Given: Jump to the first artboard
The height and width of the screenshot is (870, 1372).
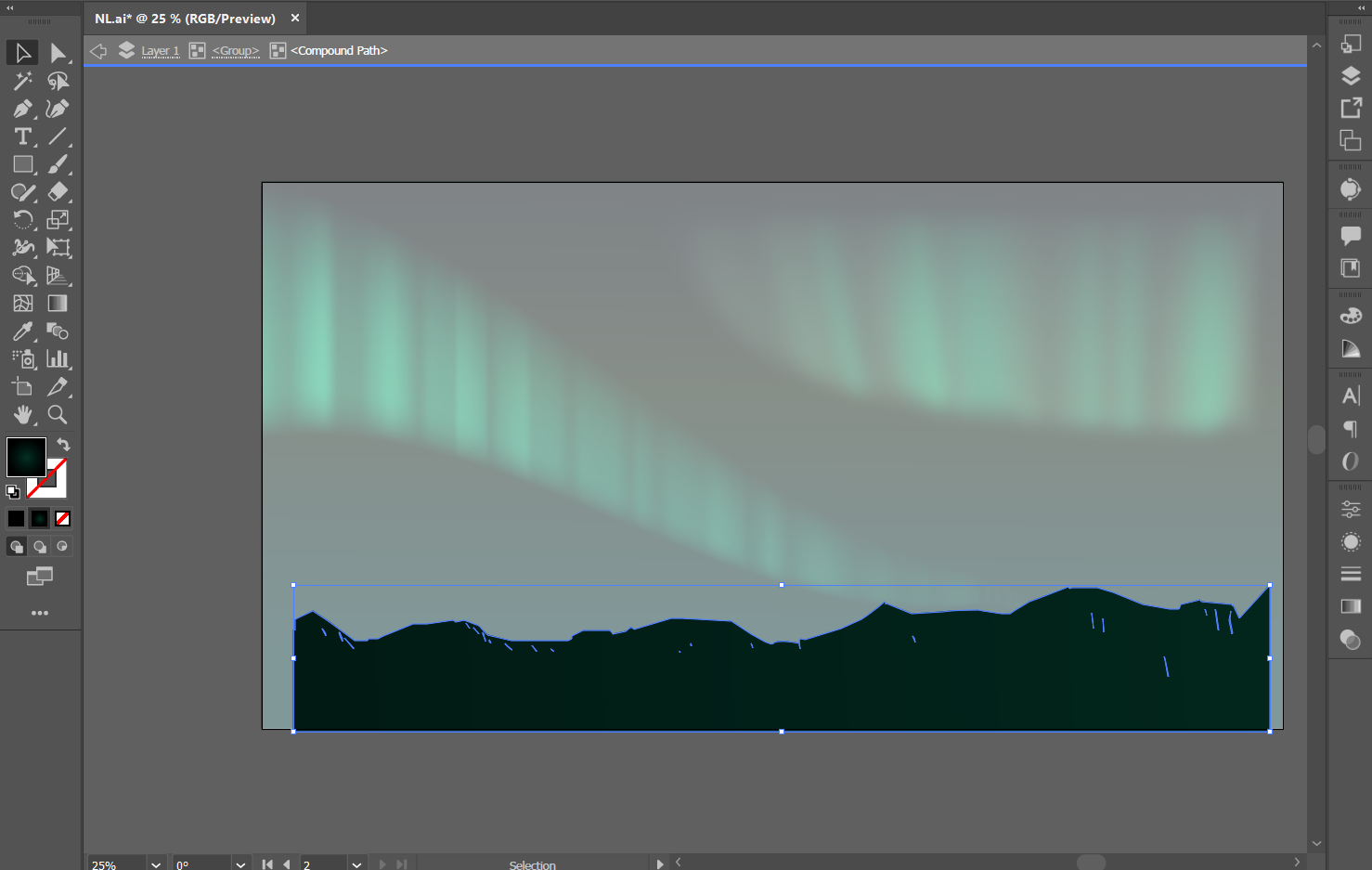Looking at the screenshot, I should pos(267,864).
